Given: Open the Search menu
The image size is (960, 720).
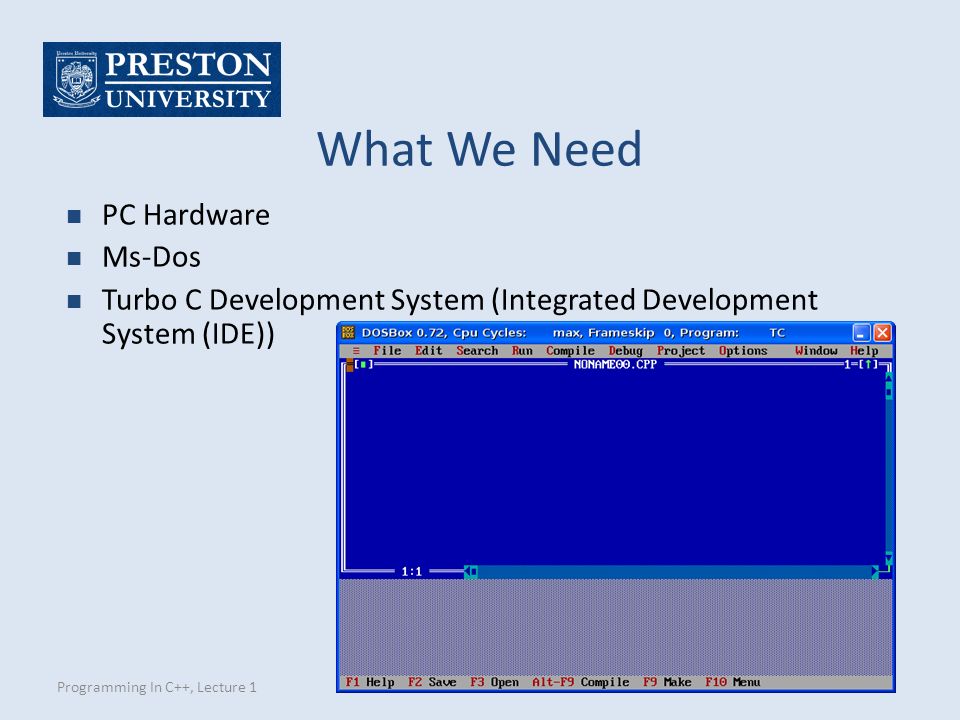Looking at the screenshot, I should [477, 351].
